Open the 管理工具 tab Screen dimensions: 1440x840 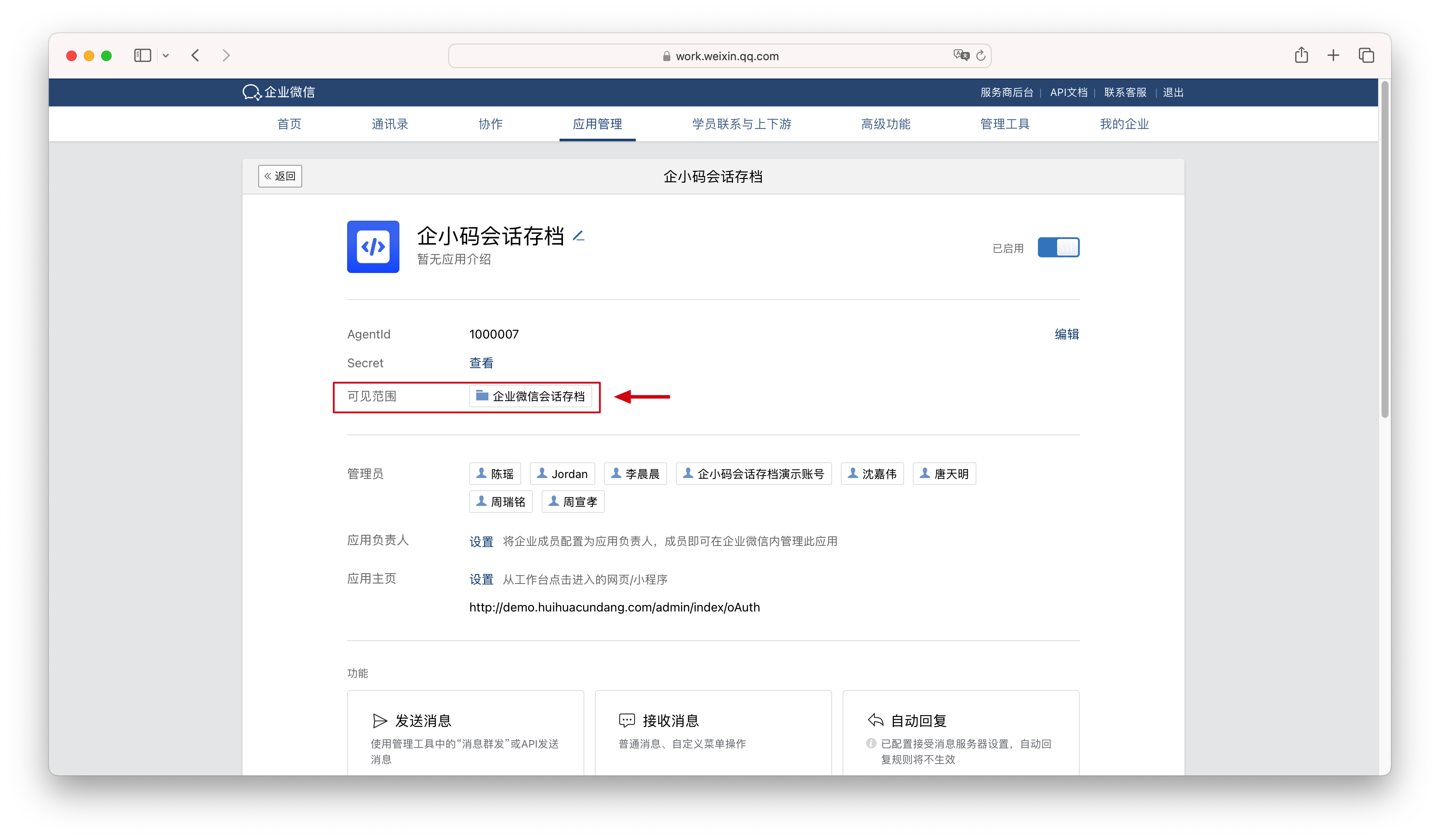coord(1005,124)
